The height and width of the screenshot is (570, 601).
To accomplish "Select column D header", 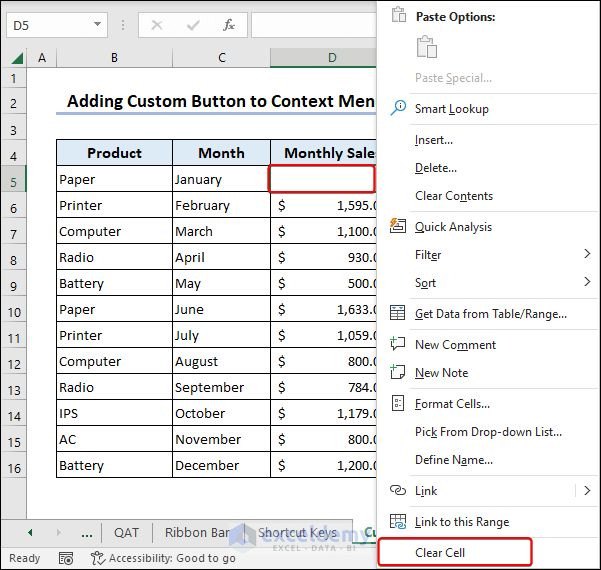I will (323, 58).
